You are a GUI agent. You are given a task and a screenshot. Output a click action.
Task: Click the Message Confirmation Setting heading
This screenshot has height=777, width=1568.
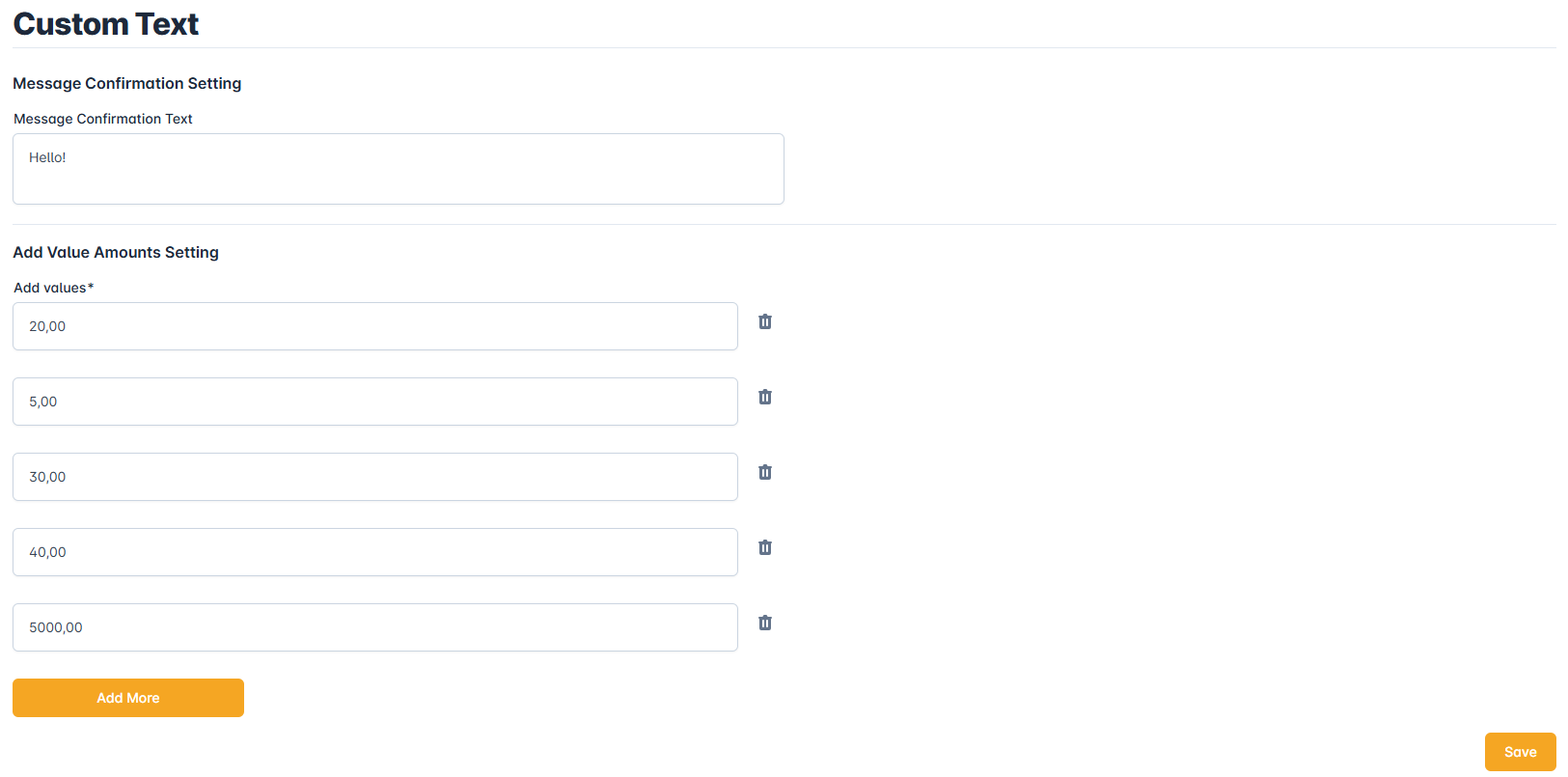click(127, 84)
